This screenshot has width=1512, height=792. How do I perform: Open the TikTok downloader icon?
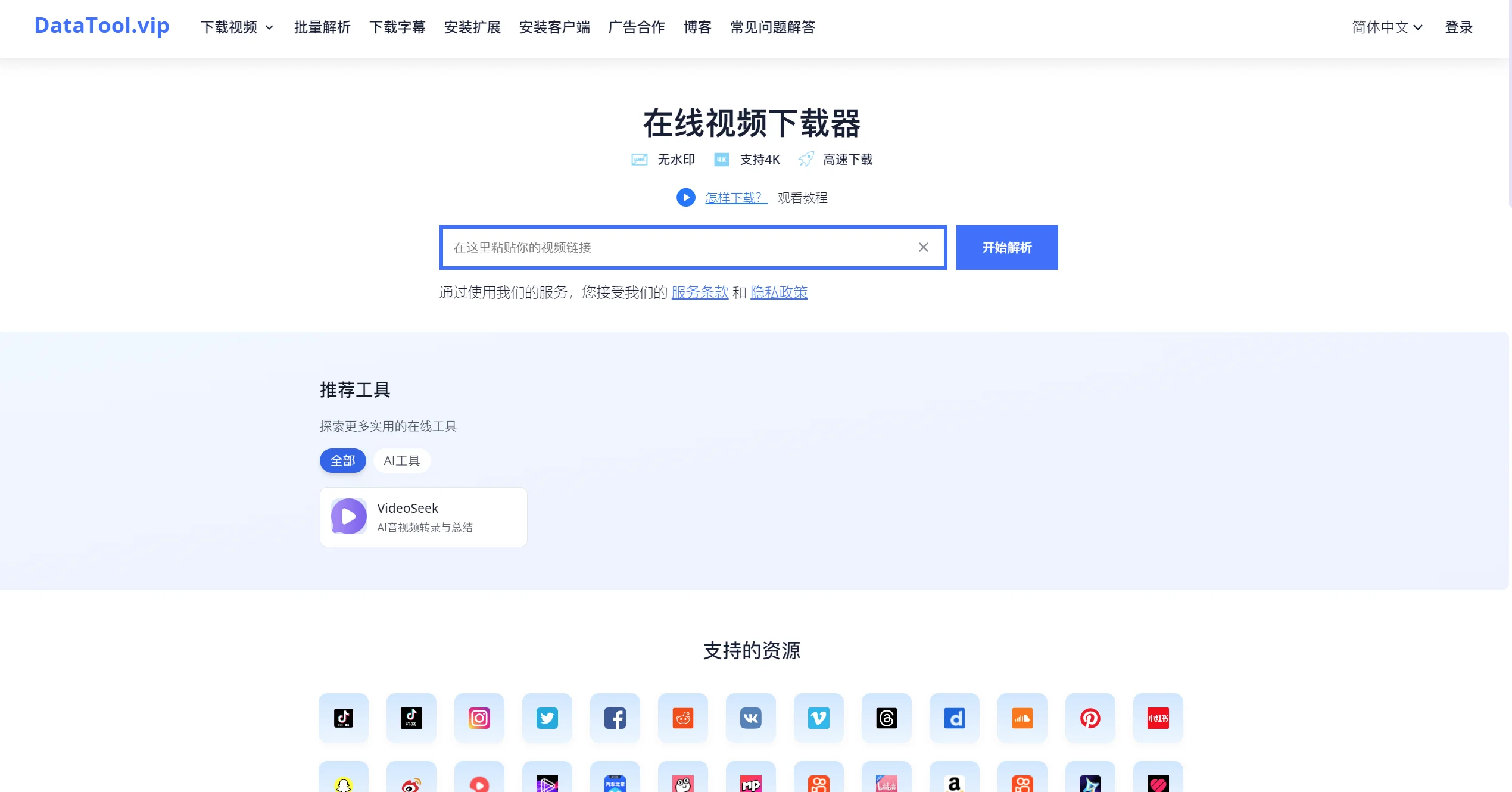(344, 718)
